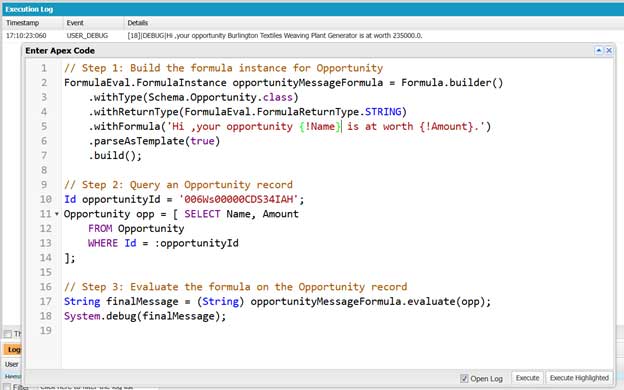Click the Execute button
The image size is (624, 390).
(x=527, y=378)
